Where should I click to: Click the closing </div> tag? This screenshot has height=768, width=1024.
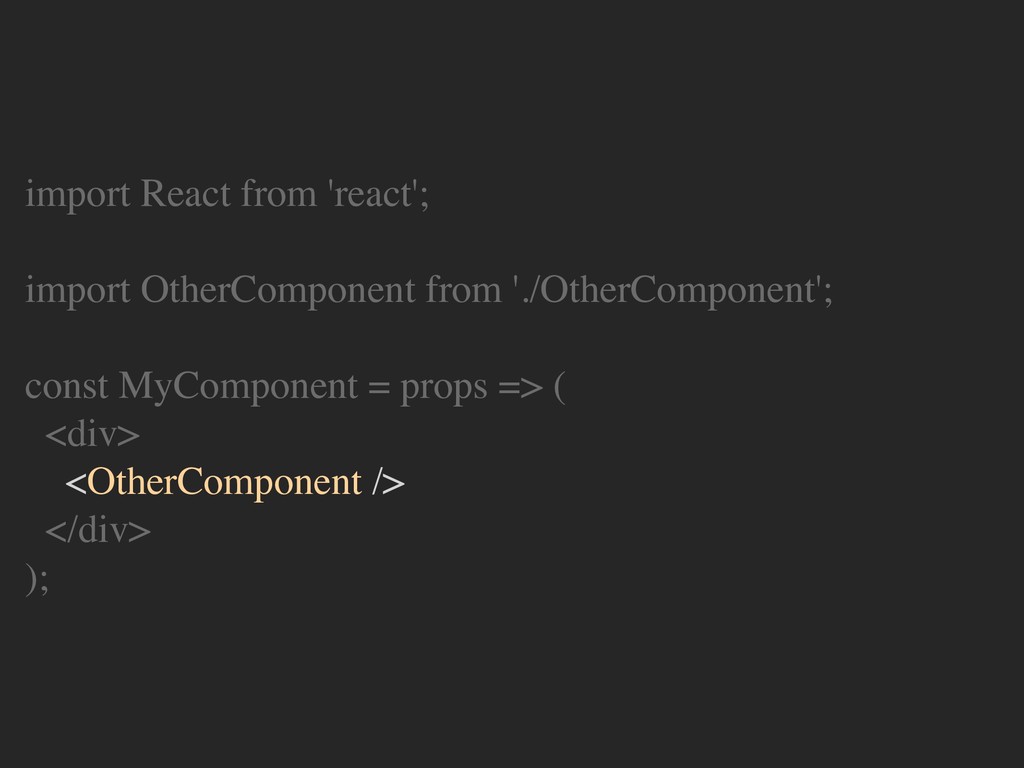tap(98, 530)
